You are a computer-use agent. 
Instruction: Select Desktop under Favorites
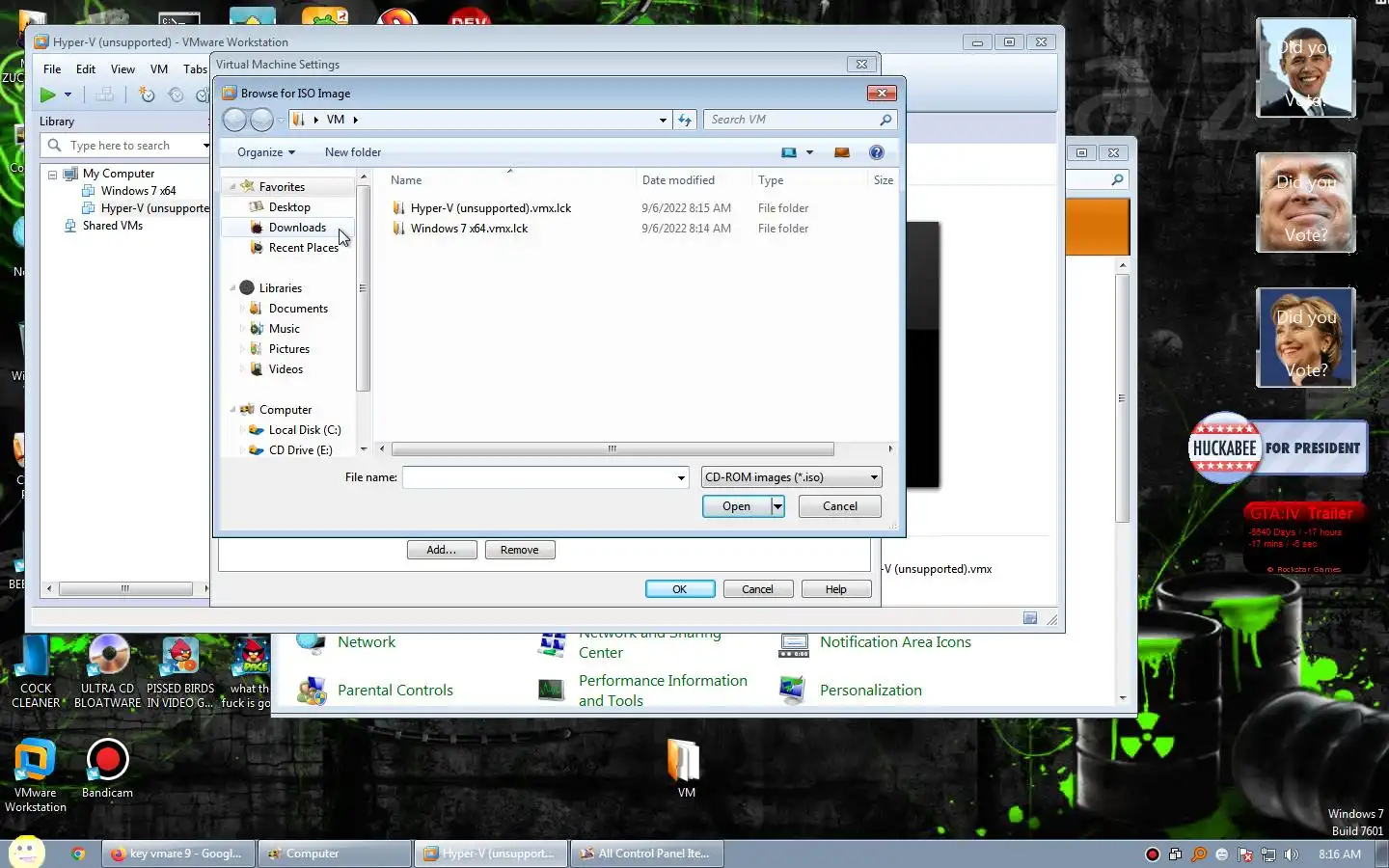click(x=289, y=207)
